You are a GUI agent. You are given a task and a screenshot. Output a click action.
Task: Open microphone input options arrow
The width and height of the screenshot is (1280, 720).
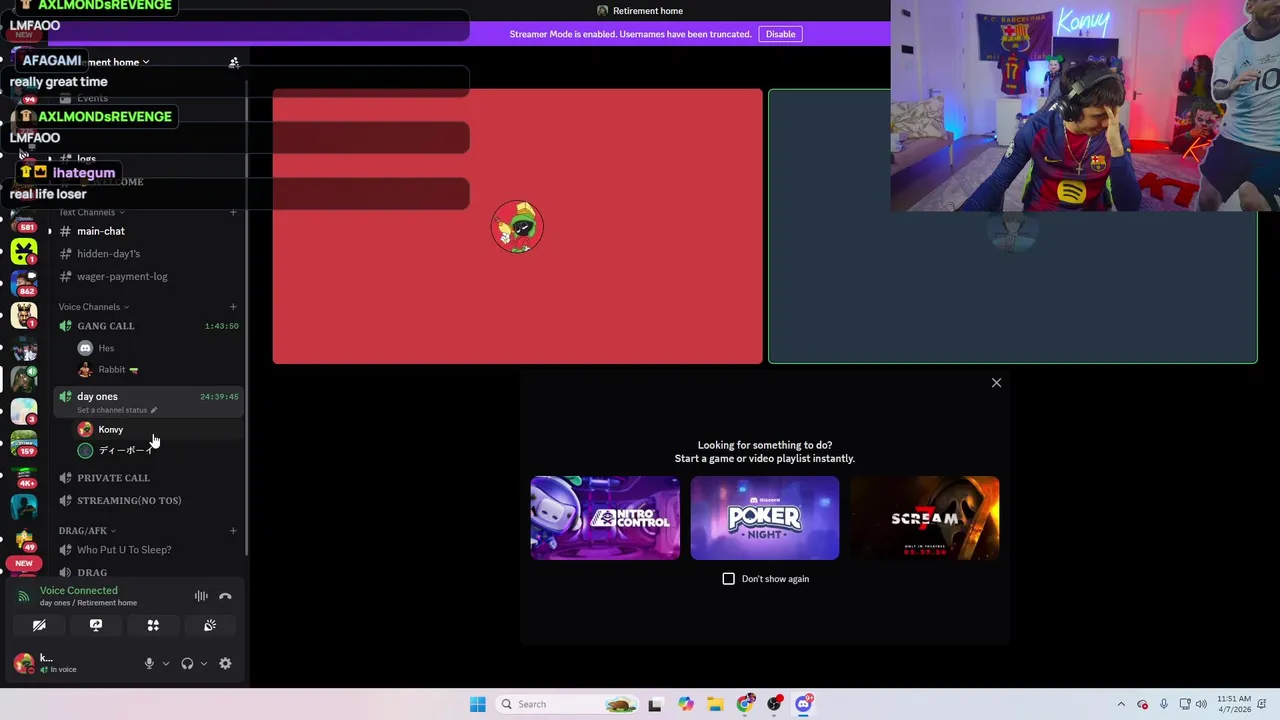(x=166, y=663)
